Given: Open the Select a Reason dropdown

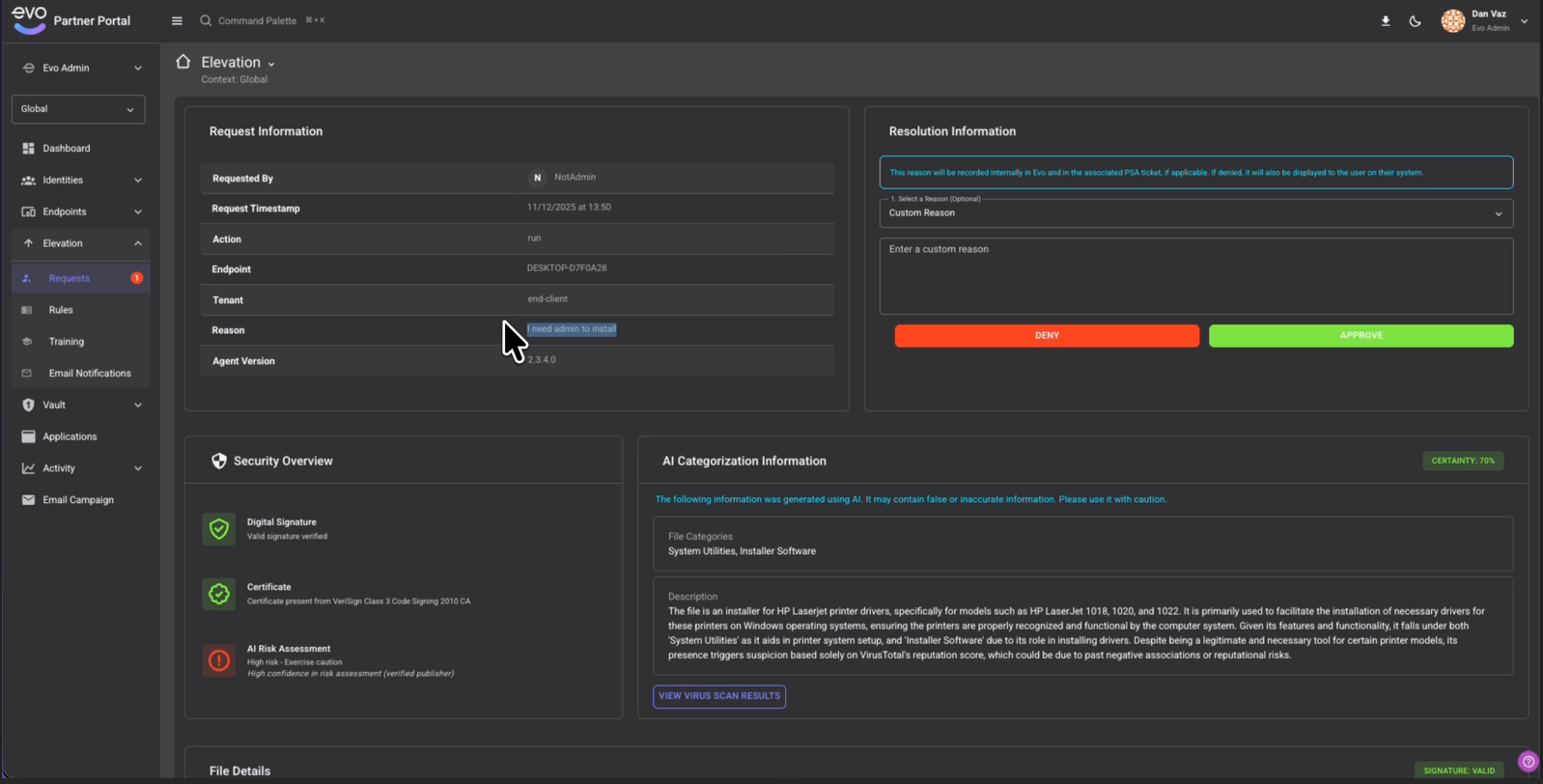Looking at the screenshot, I should pyautogui.click(x=1195, y=213).
